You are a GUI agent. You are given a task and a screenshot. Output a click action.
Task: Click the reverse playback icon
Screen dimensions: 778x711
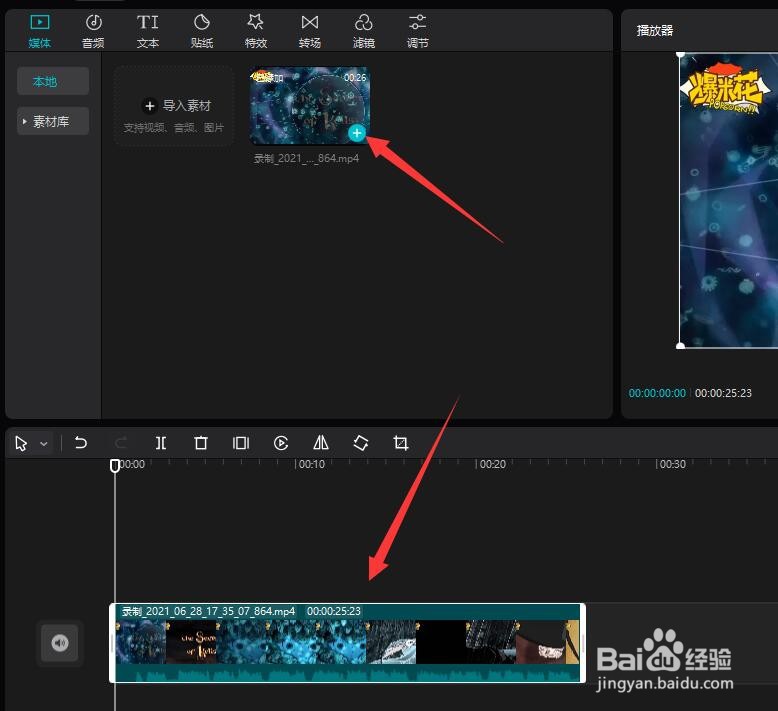coord(281,443)
